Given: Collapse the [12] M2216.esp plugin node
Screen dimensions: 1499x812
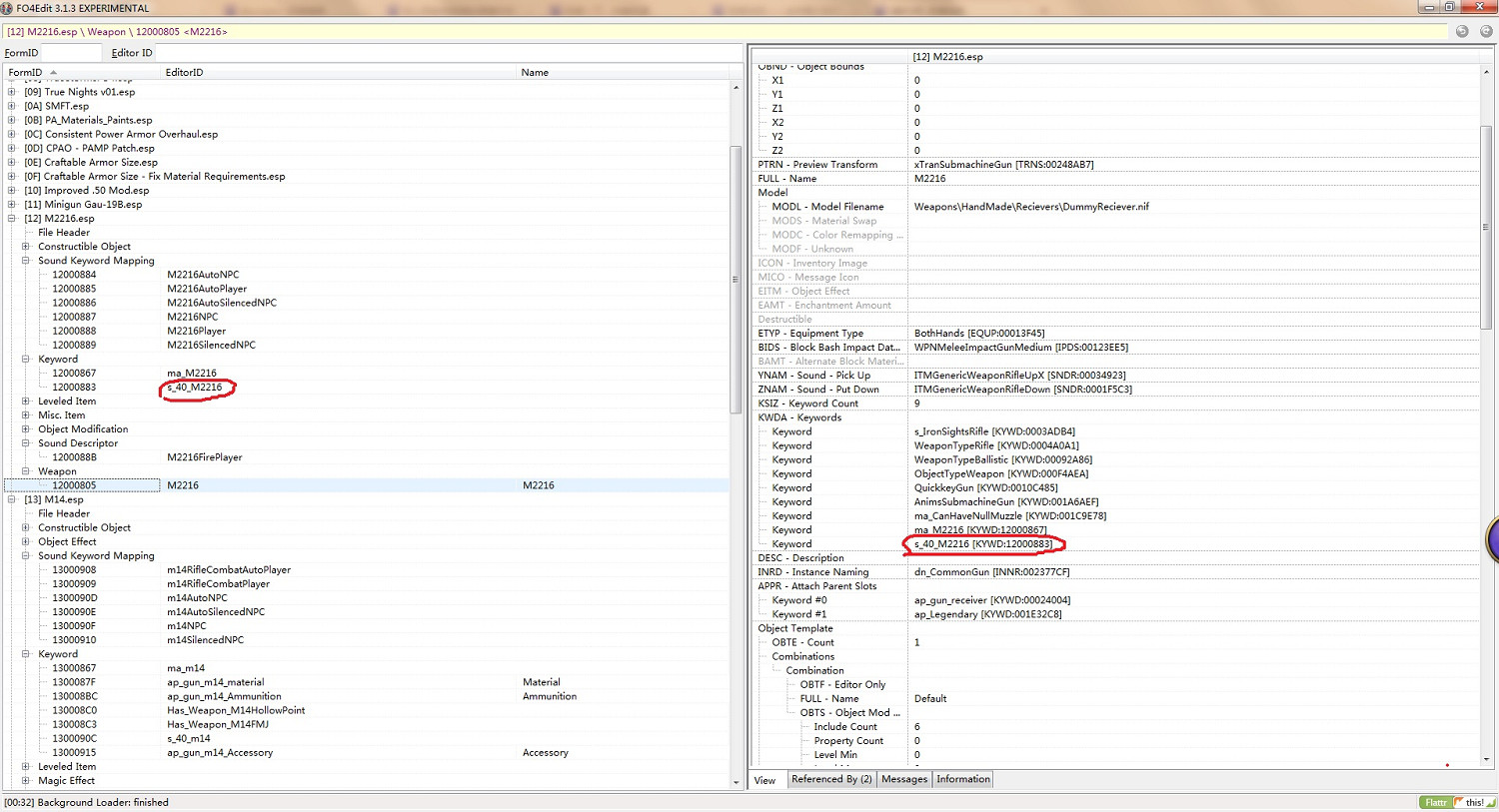Looking at the screenshot, I should click(12, 219).
